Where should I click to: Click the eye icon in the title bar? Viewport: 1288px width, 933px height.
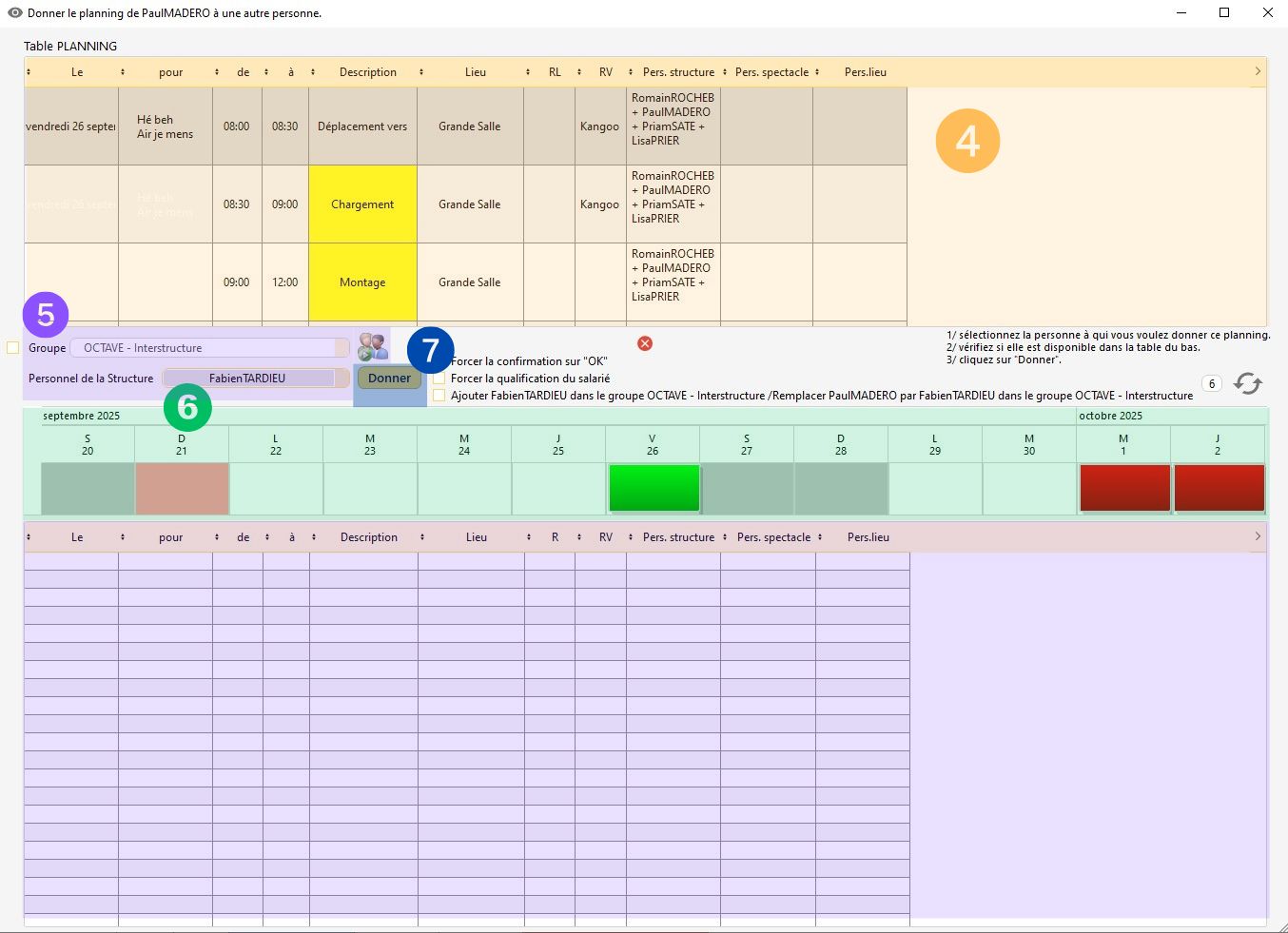[14, 13]
